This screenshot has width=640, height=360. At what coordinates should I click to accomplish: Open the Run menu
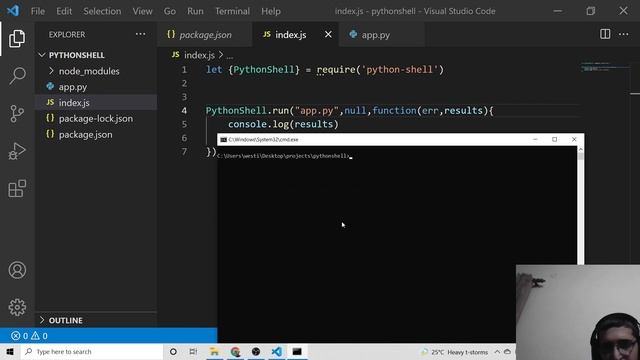click(x=195, y=11)
